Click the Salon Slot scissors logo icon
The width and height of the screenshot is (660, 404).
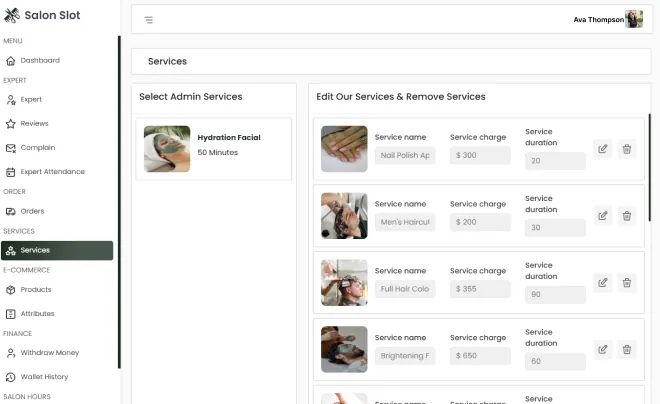(12, 16)
